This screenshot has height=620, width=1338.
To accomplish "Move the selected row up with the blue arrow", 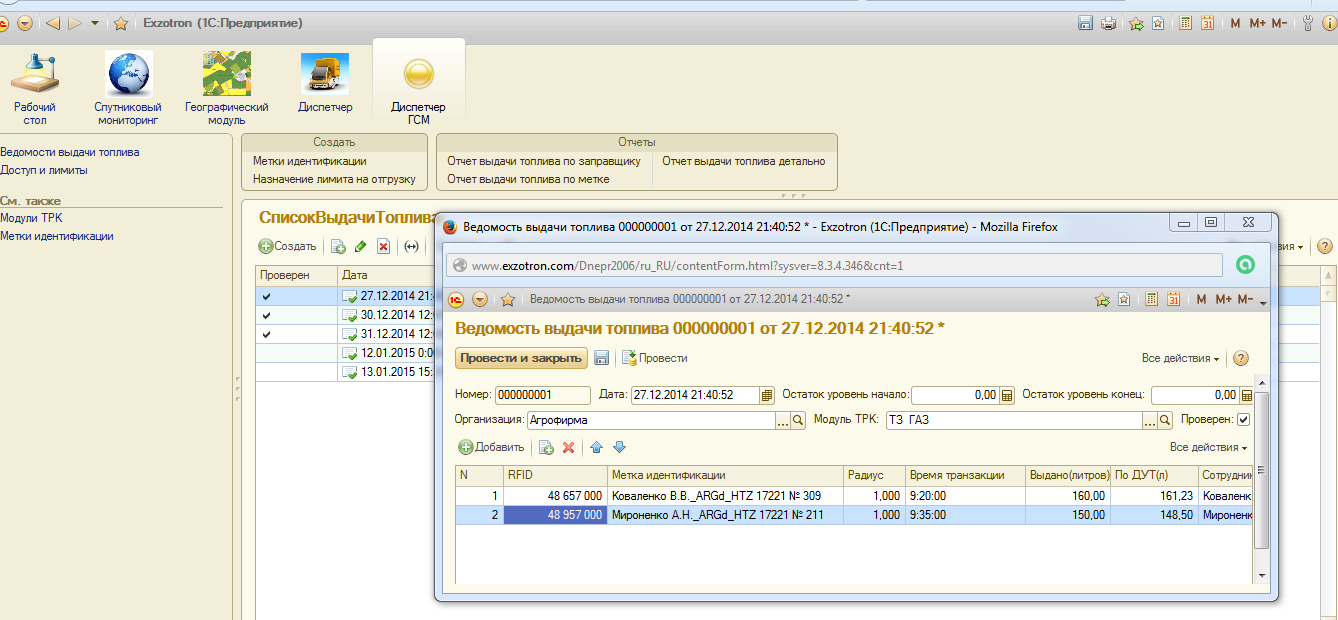I will (x=597, y=447).
